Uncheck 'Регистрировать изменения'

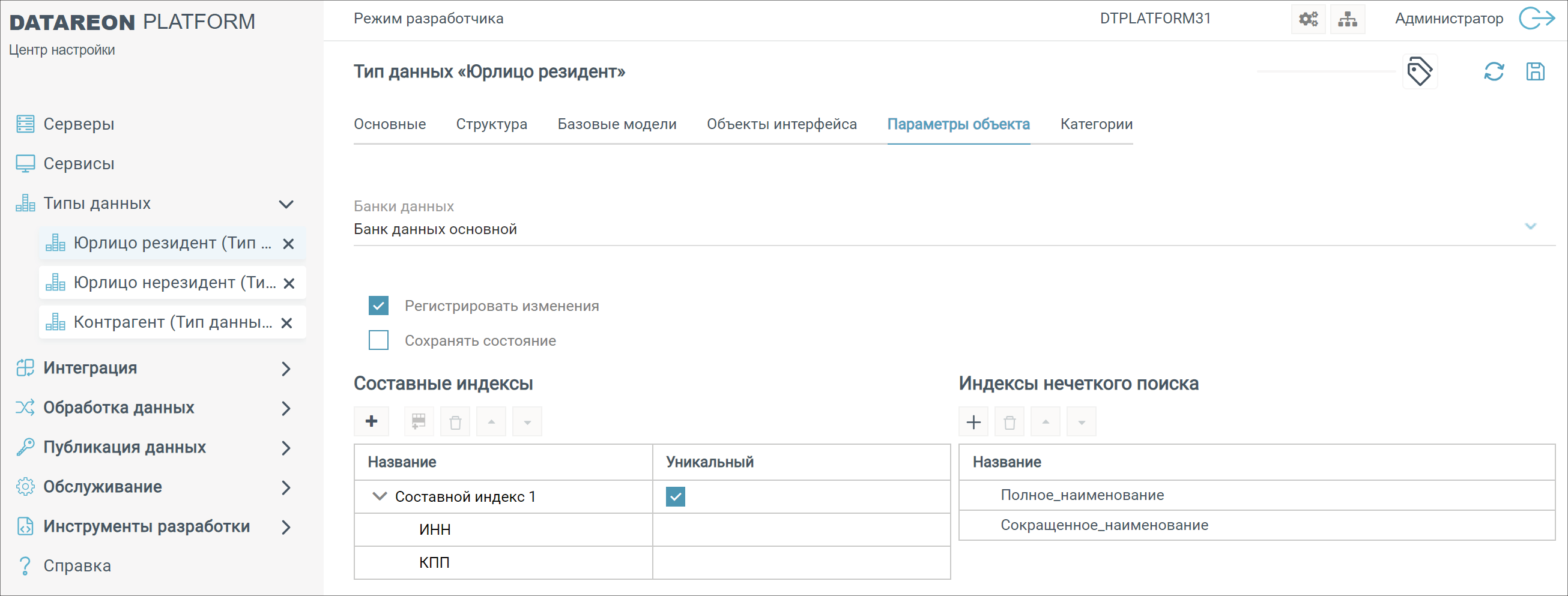(x=378, y=306)
